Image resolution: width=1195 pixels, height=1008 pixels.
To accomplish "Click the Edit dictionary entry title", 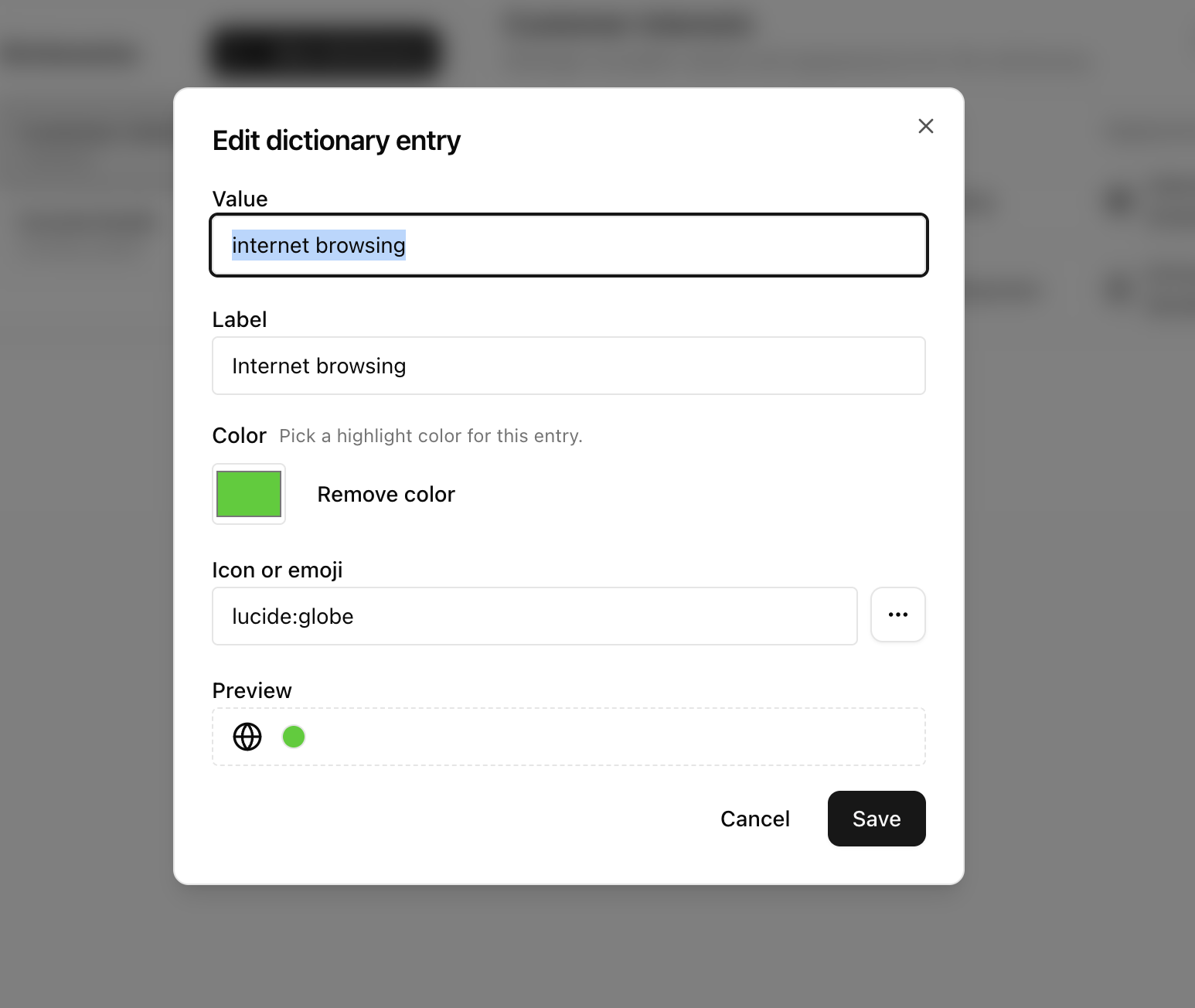I will point(335,140).
